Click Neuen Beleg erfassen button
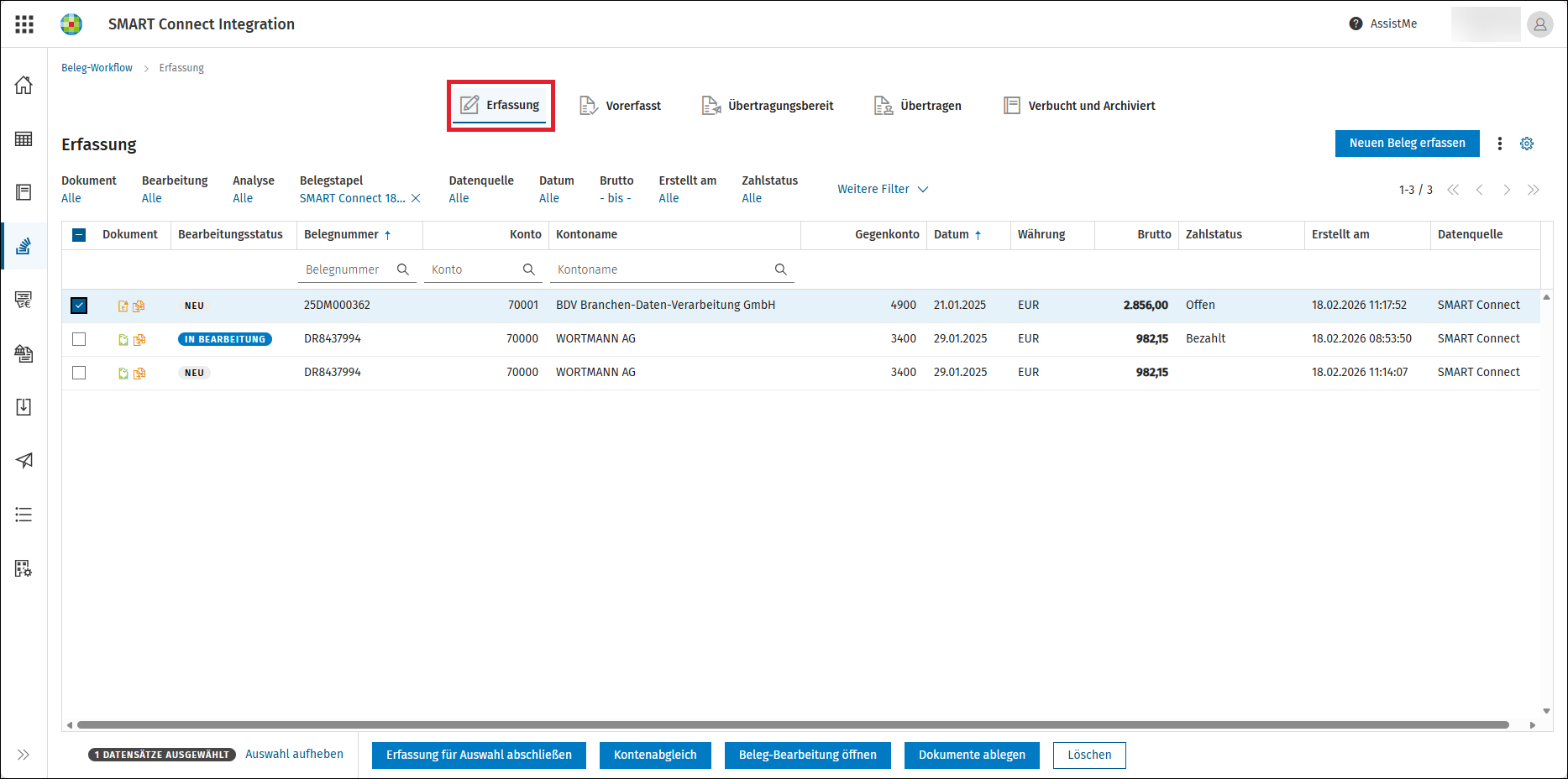The image size is (1568, 779). coord(1408,144)
